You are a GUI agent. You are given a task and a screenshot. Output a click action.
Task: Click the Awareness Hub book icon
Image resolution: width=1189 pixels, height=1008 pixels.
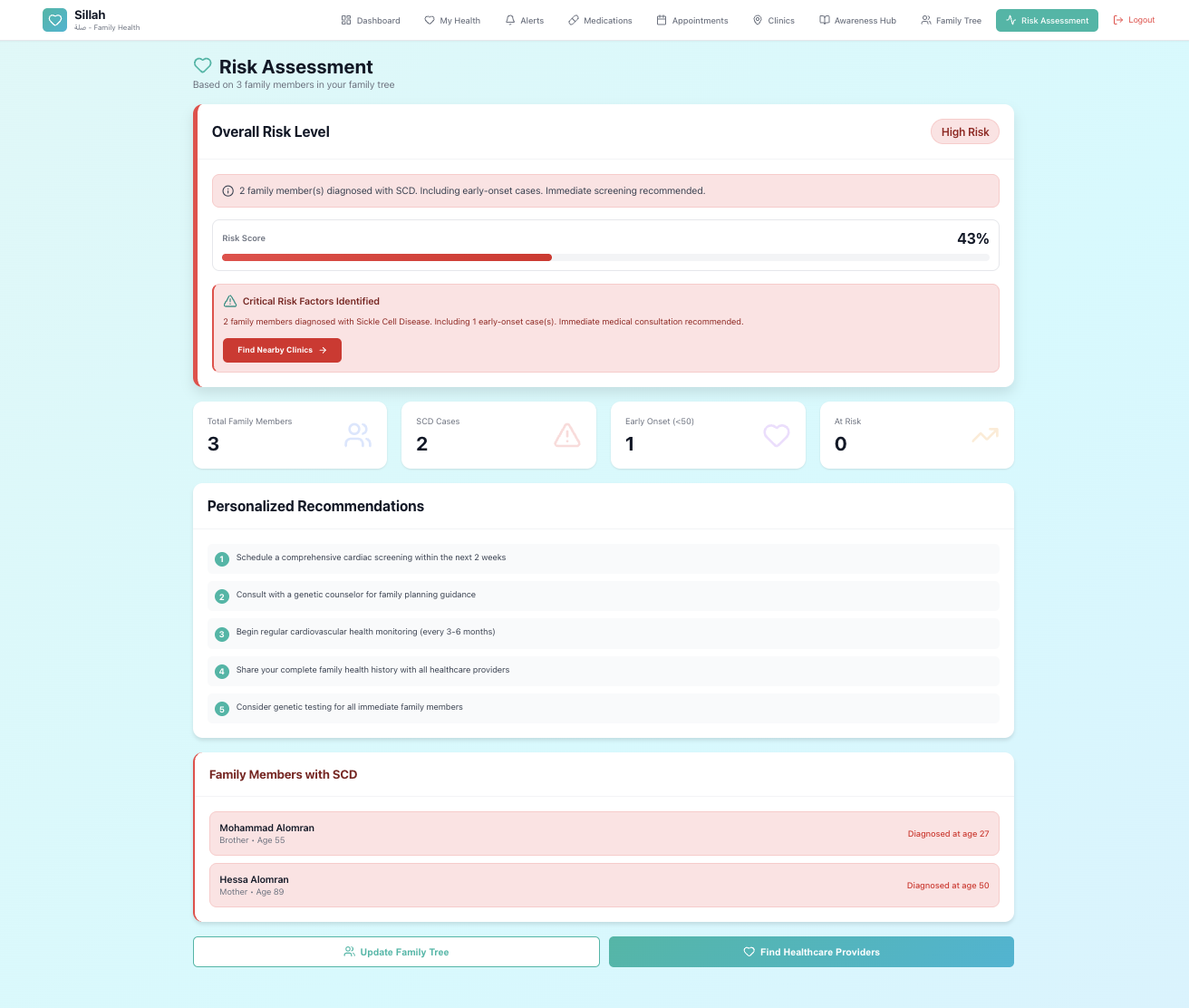coord(826,20)
